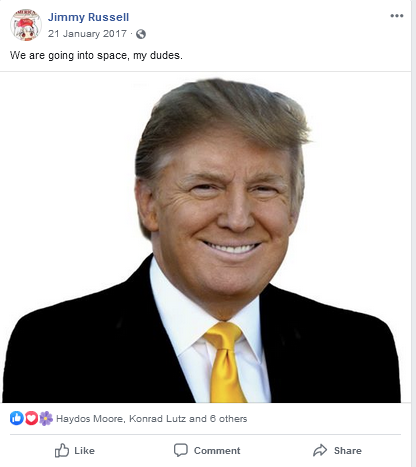Open the 21 January 2017 timestamp link
416x467 pixels.
pyautogui.click(x=87, y=34)
